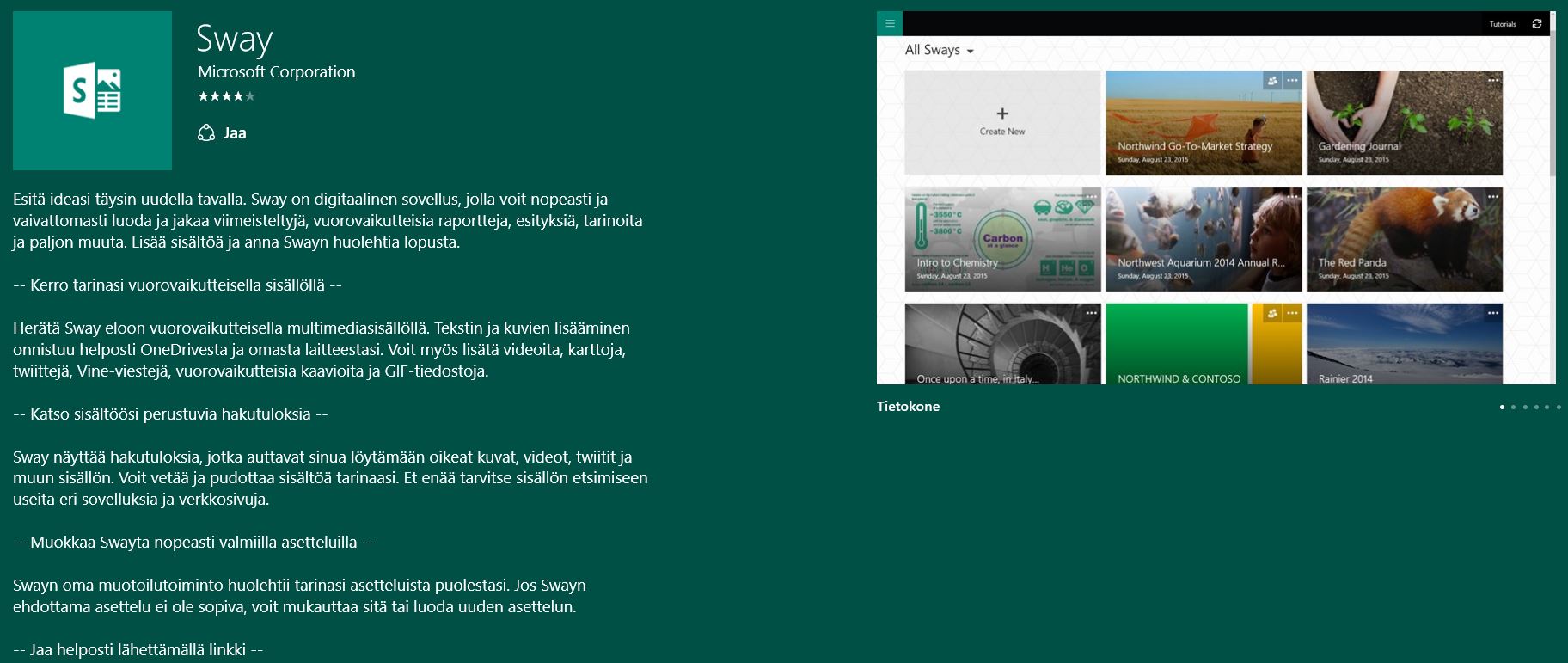
Task: Open more options on The Red Panda tile
Action: tap(1493, 197)
